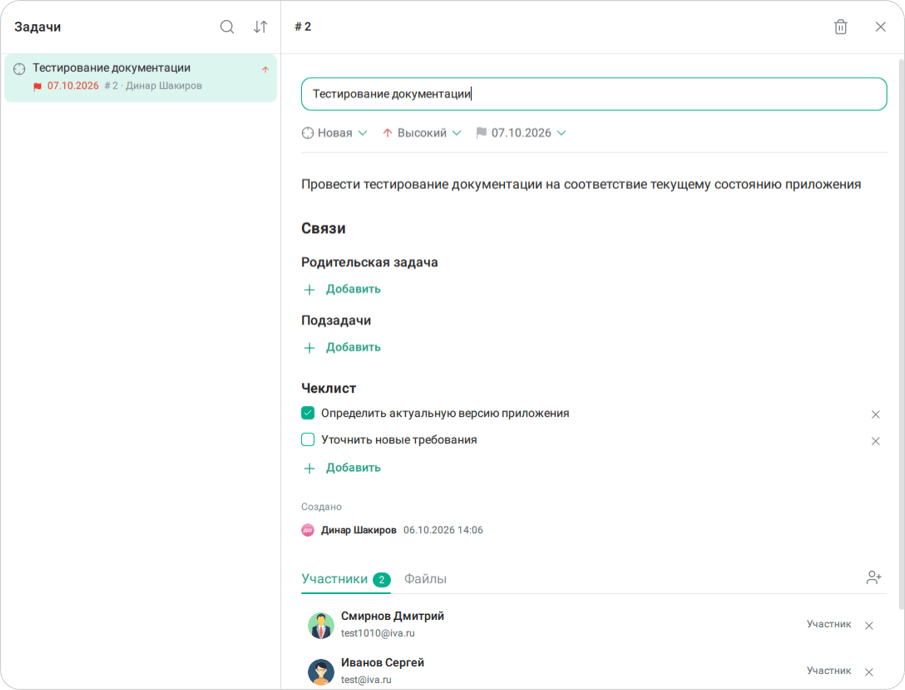Switch to the Участники tab
905x690 pixels.
(x=346, y=579)
